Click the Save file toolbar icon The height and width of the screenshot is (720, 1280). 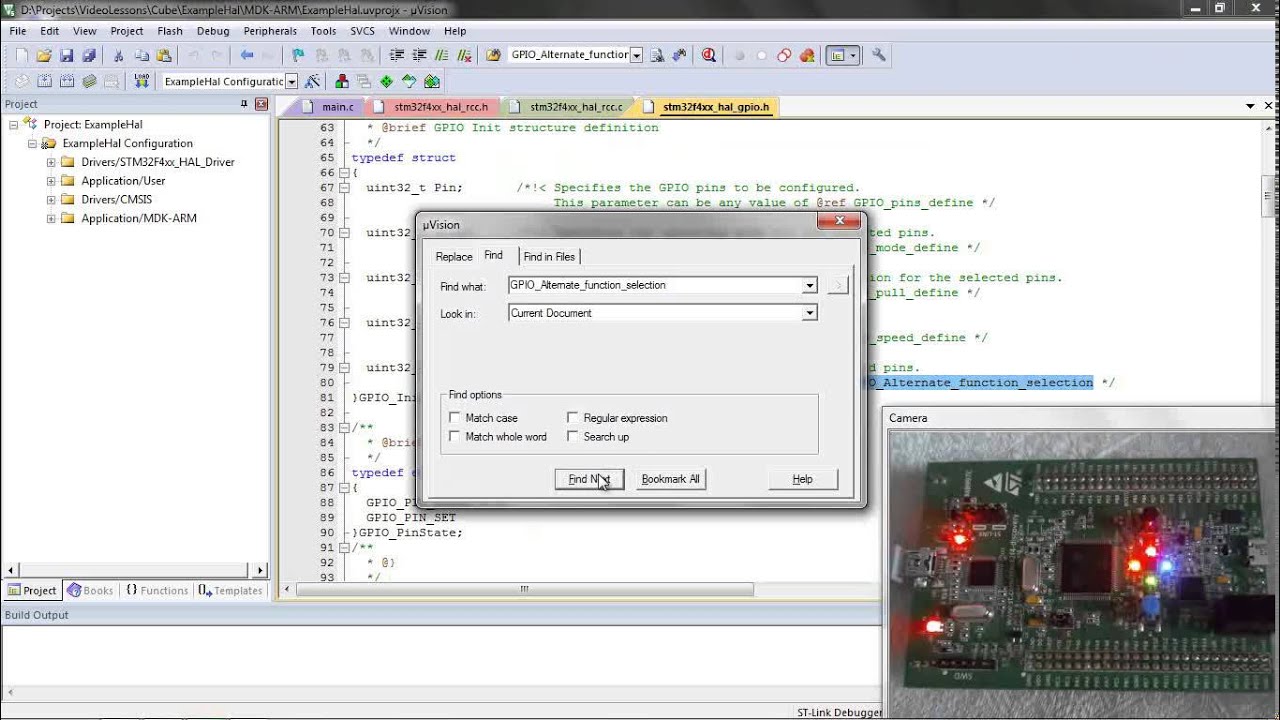tap(66, 56)
